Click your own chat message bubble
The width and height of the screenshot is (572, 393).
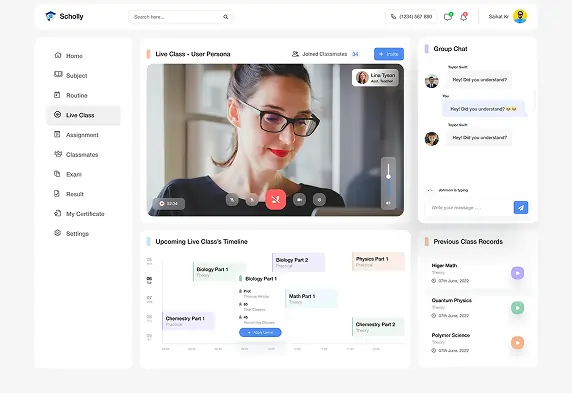pos(484,109)
